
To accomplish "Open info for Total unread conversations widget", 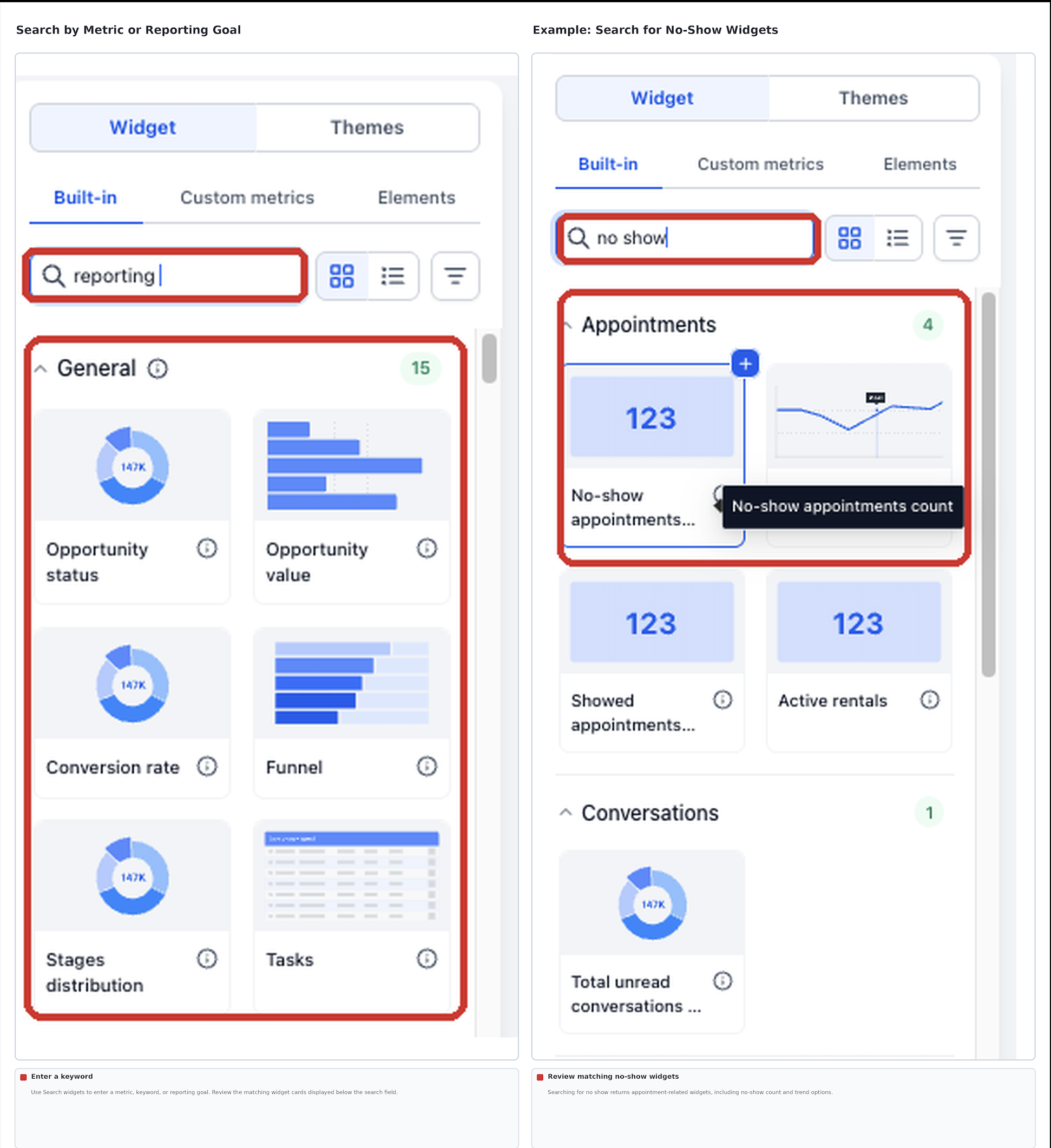I will pos(722,981).
